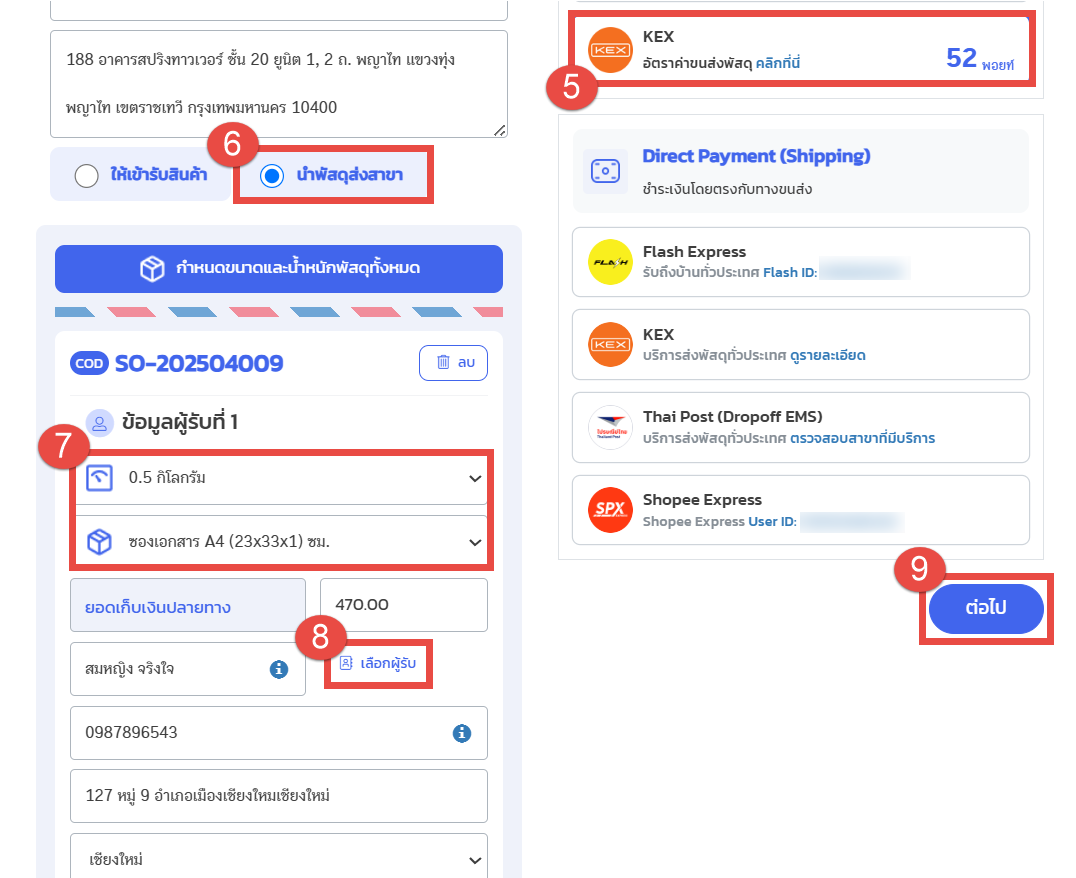Choose the Thai Post (Dropoff EMS) option
This screenshot has height=878, width=1076.
click(801, 428)
